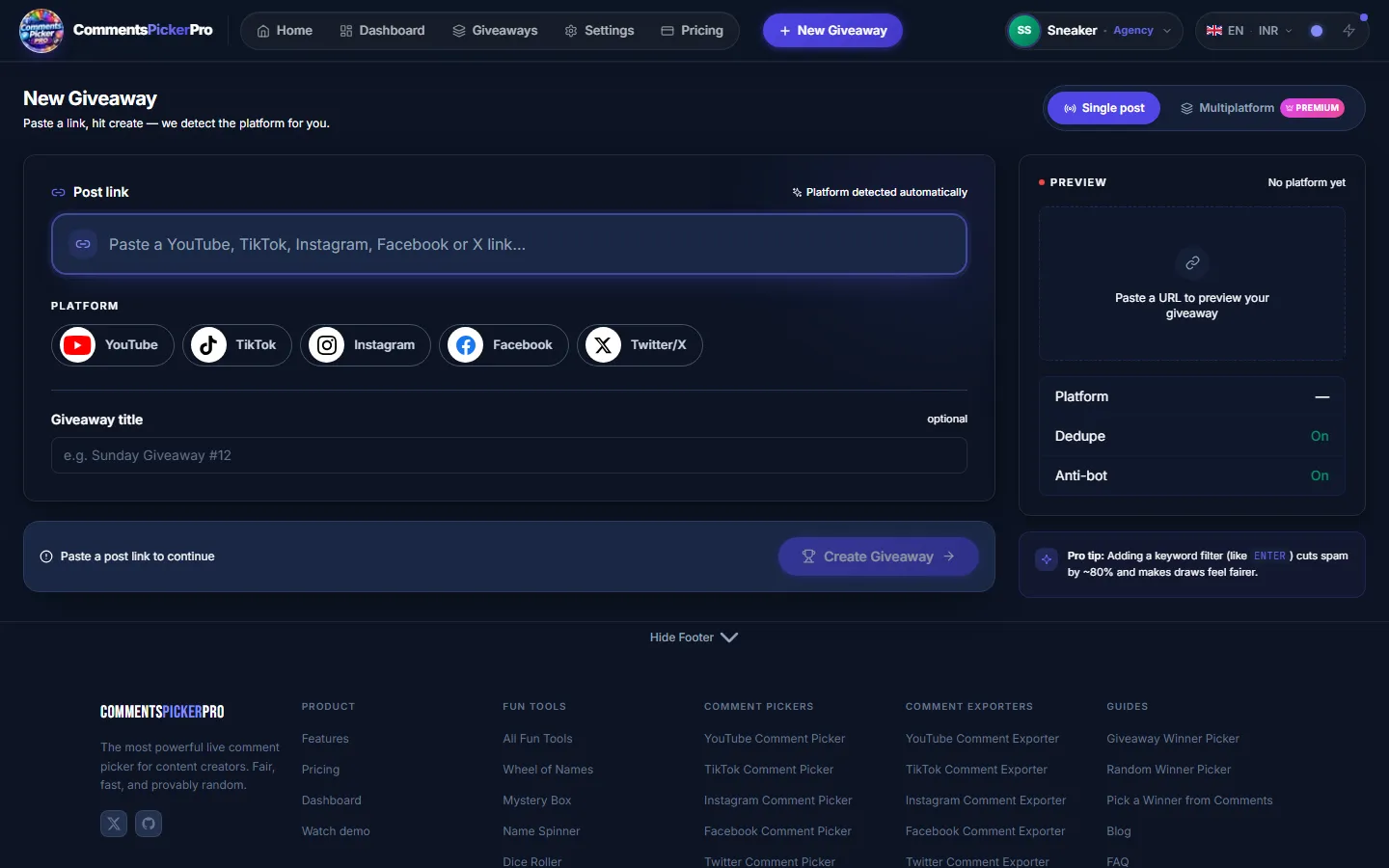This screenshot has width=1389, height=868.
Task: Toggle the theme switch circle in the header
Action: click(x=1317, y=31)
